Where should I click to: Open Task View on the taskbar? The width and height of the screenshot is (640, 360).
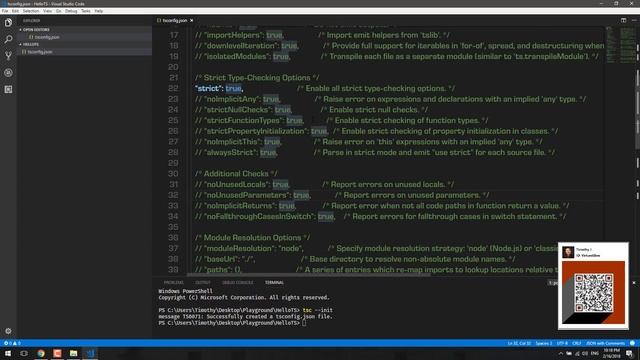(24, 353)
